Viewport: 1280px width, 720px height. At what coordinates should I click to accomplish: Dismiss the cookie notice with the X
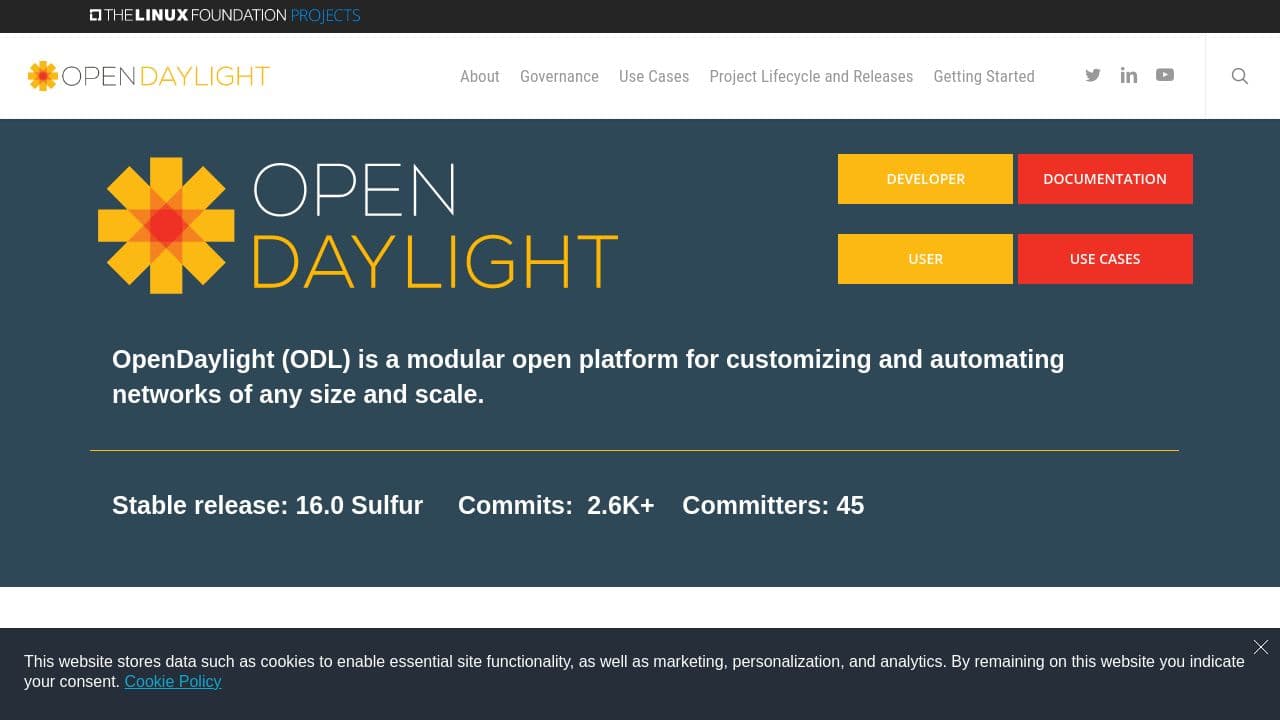click(x=1261, y=647)
